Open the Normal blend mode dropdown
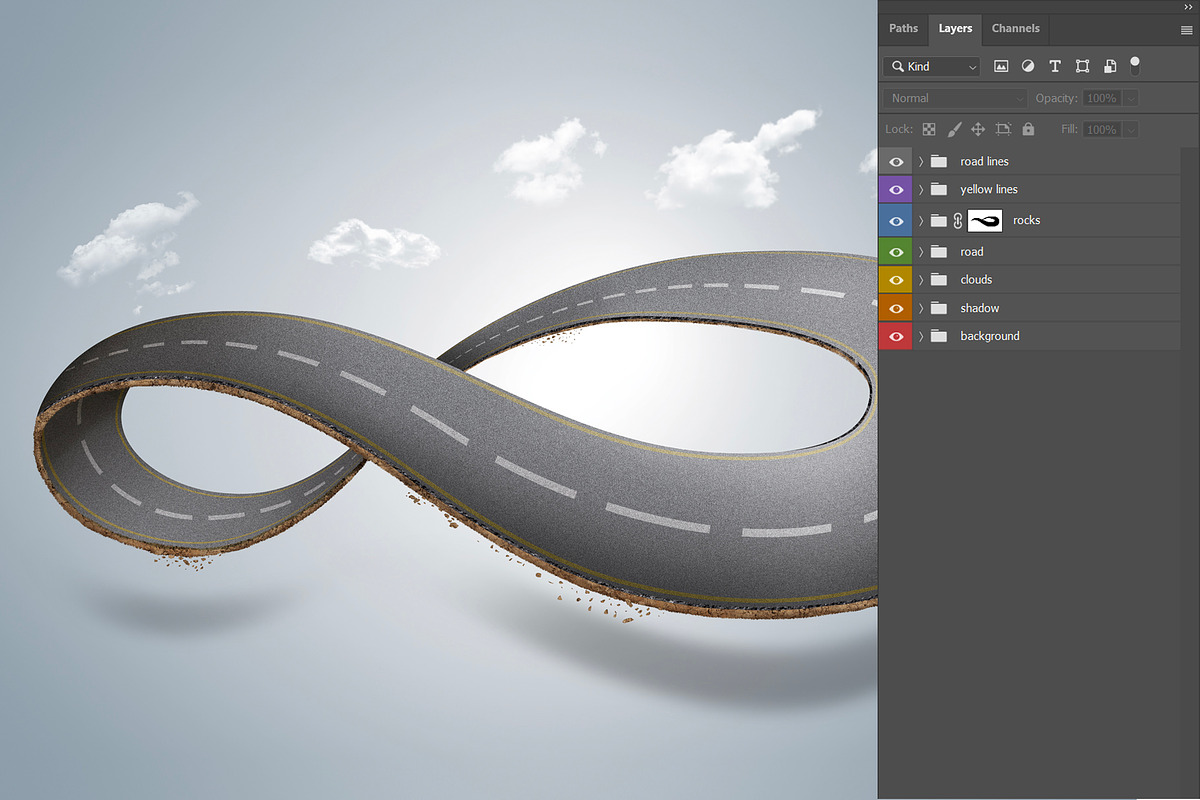The image size is (1200, 800). [x=954, y=98]
